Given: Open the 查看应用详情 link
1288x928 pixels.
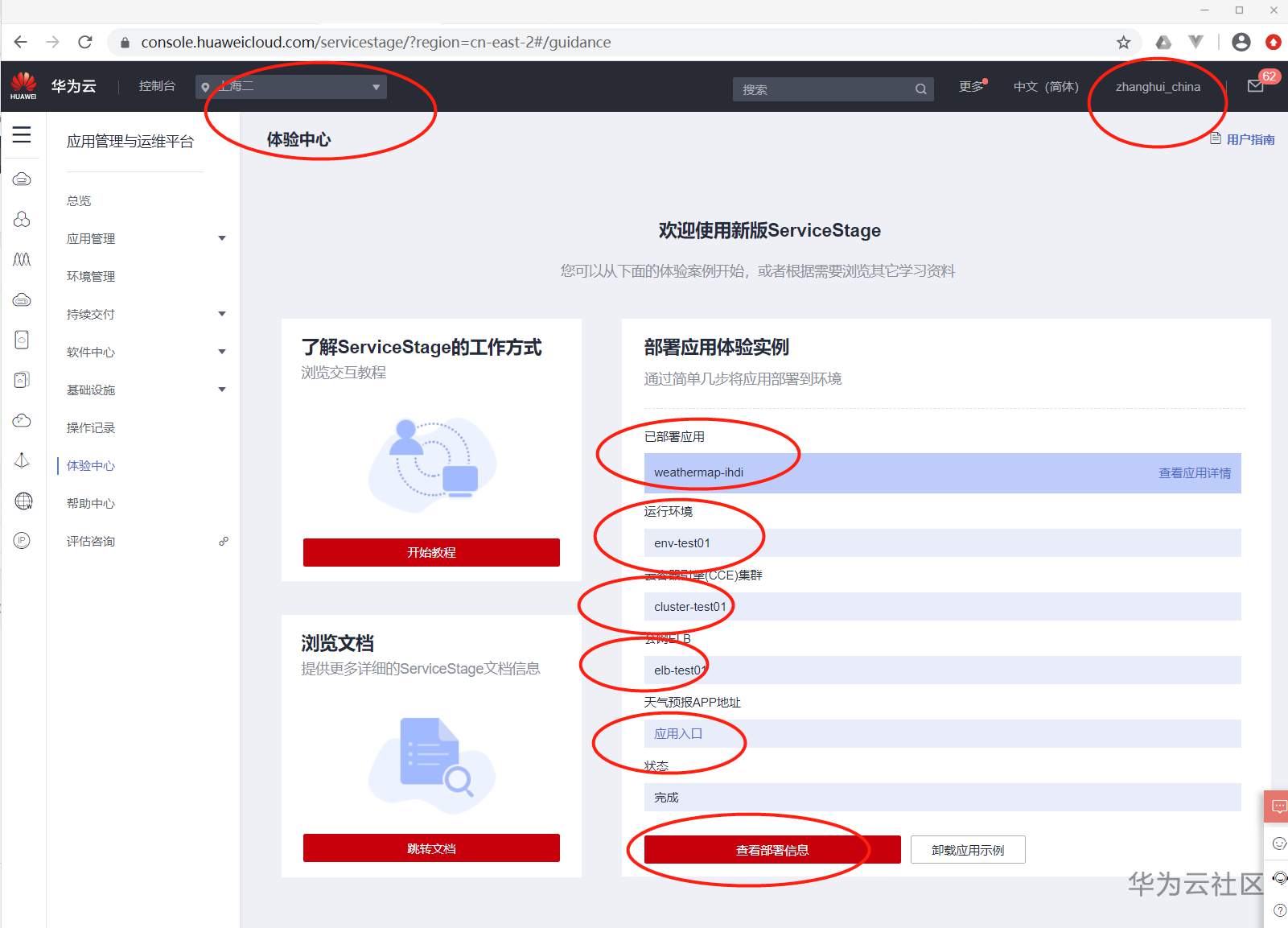Looking at the screenshot, I should click(x=1195, y=473).
